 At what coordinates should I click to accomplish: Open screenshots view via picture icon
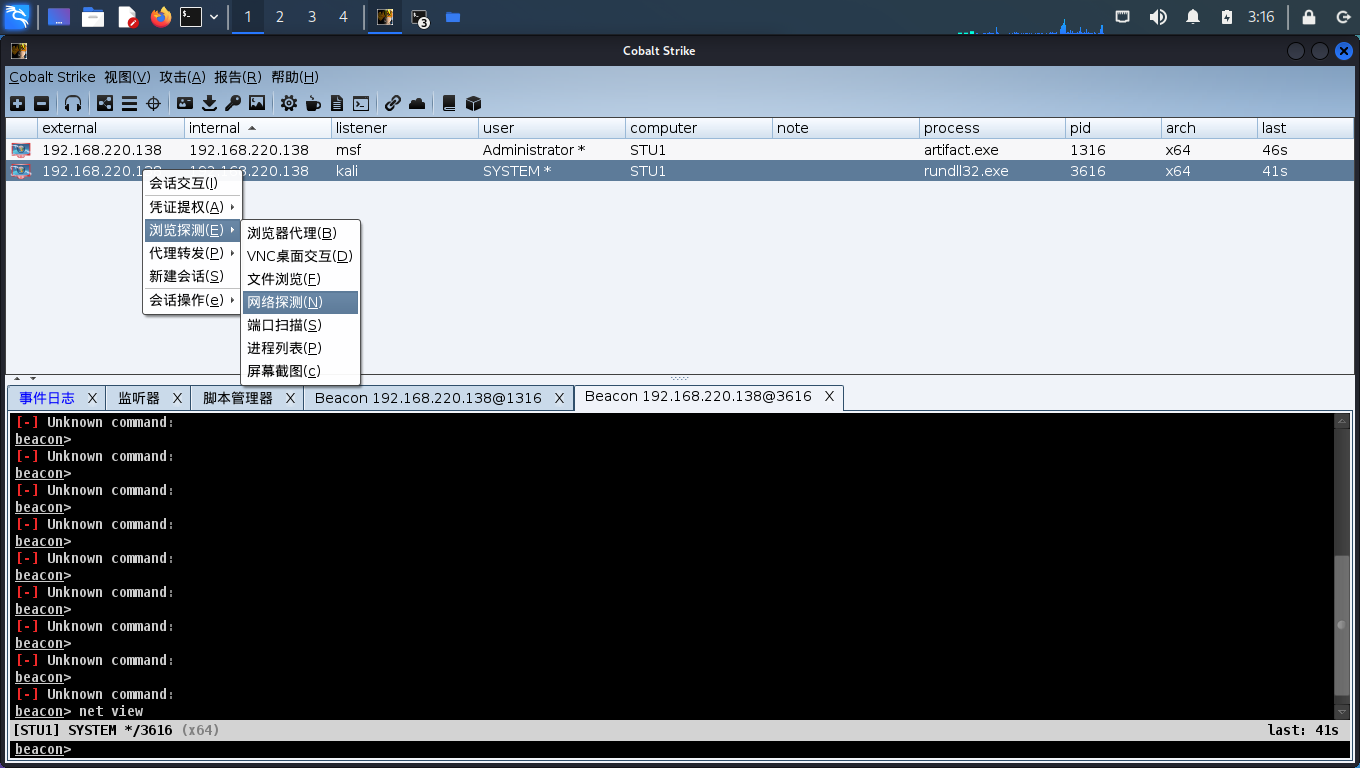(257, 103)
